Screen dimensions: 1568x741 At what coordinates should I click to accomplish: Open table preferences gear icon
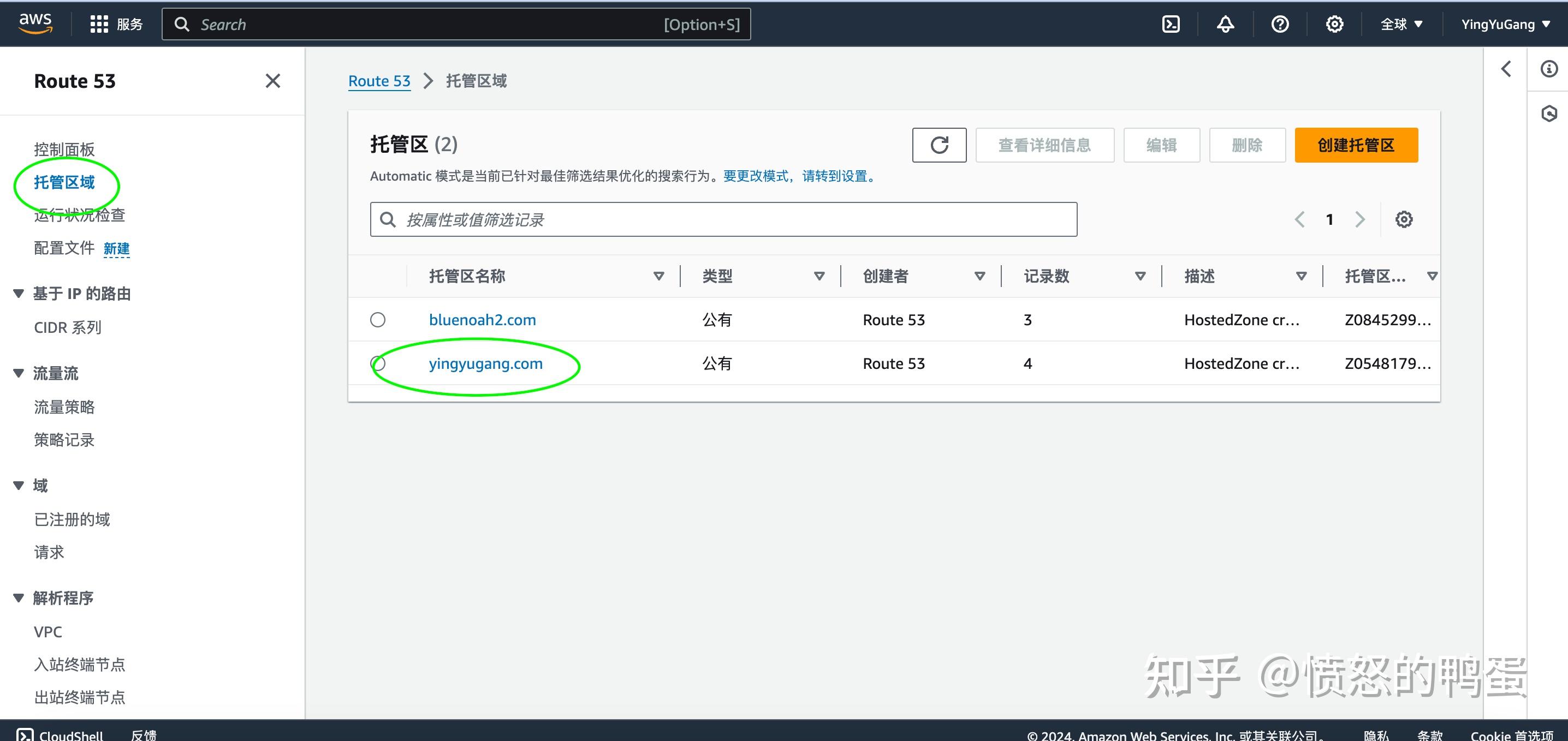point(1404,219)
